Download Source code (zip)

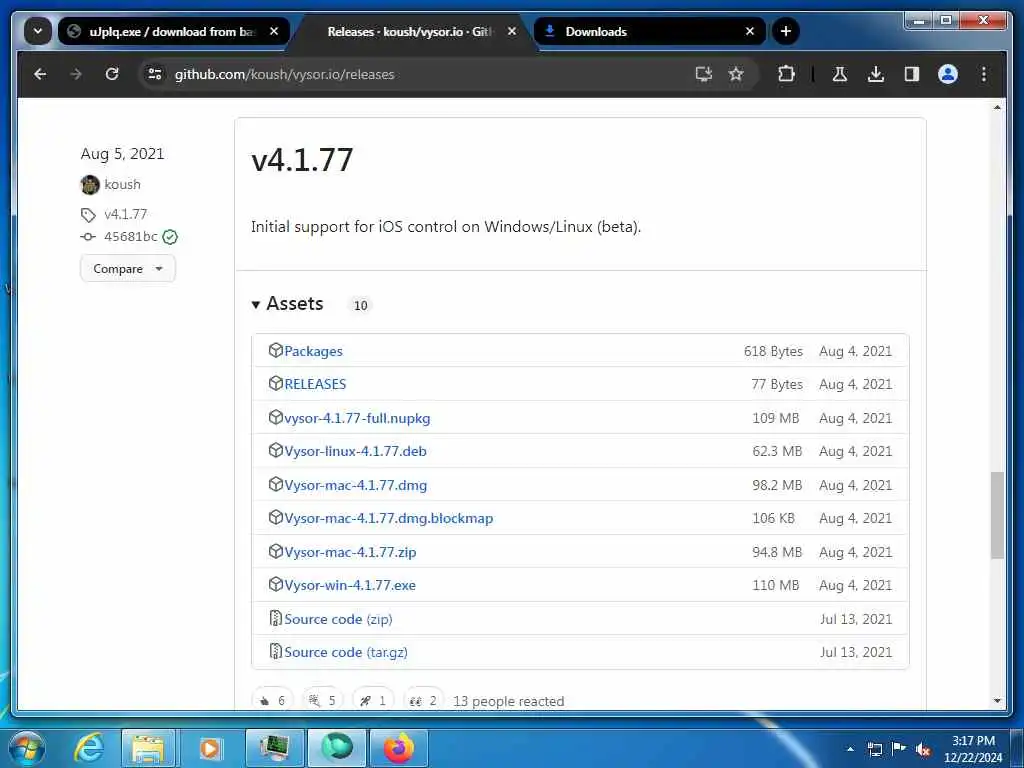(x=338, y=619)
